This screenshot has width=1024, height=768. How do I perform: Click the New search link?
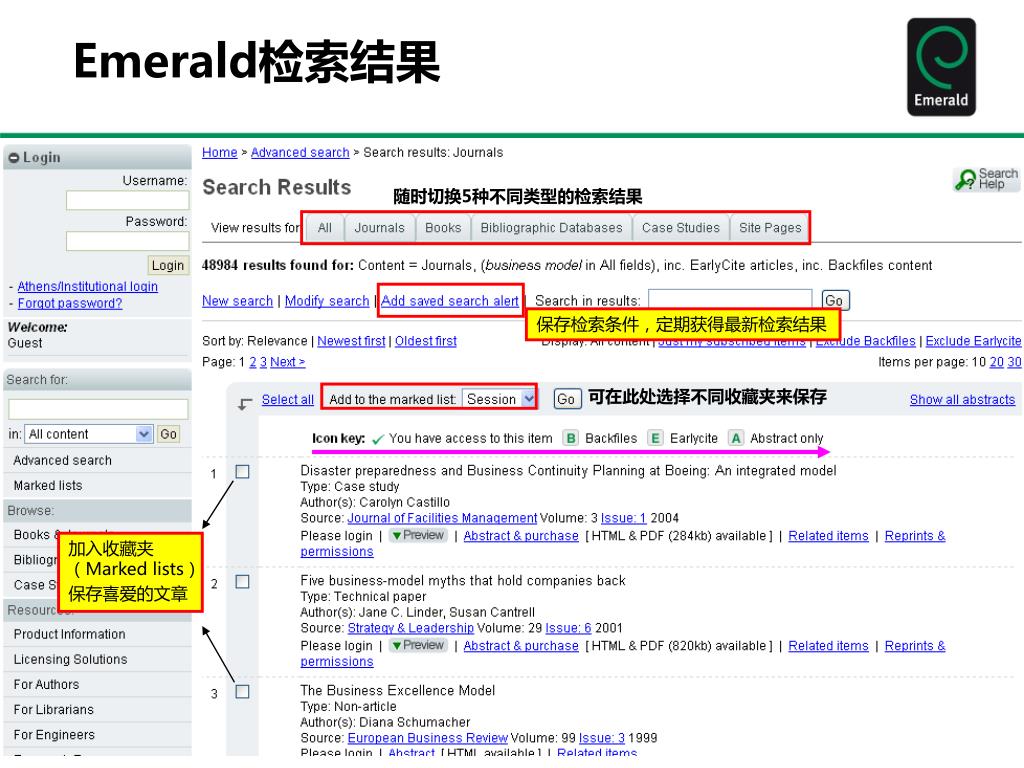237,301
